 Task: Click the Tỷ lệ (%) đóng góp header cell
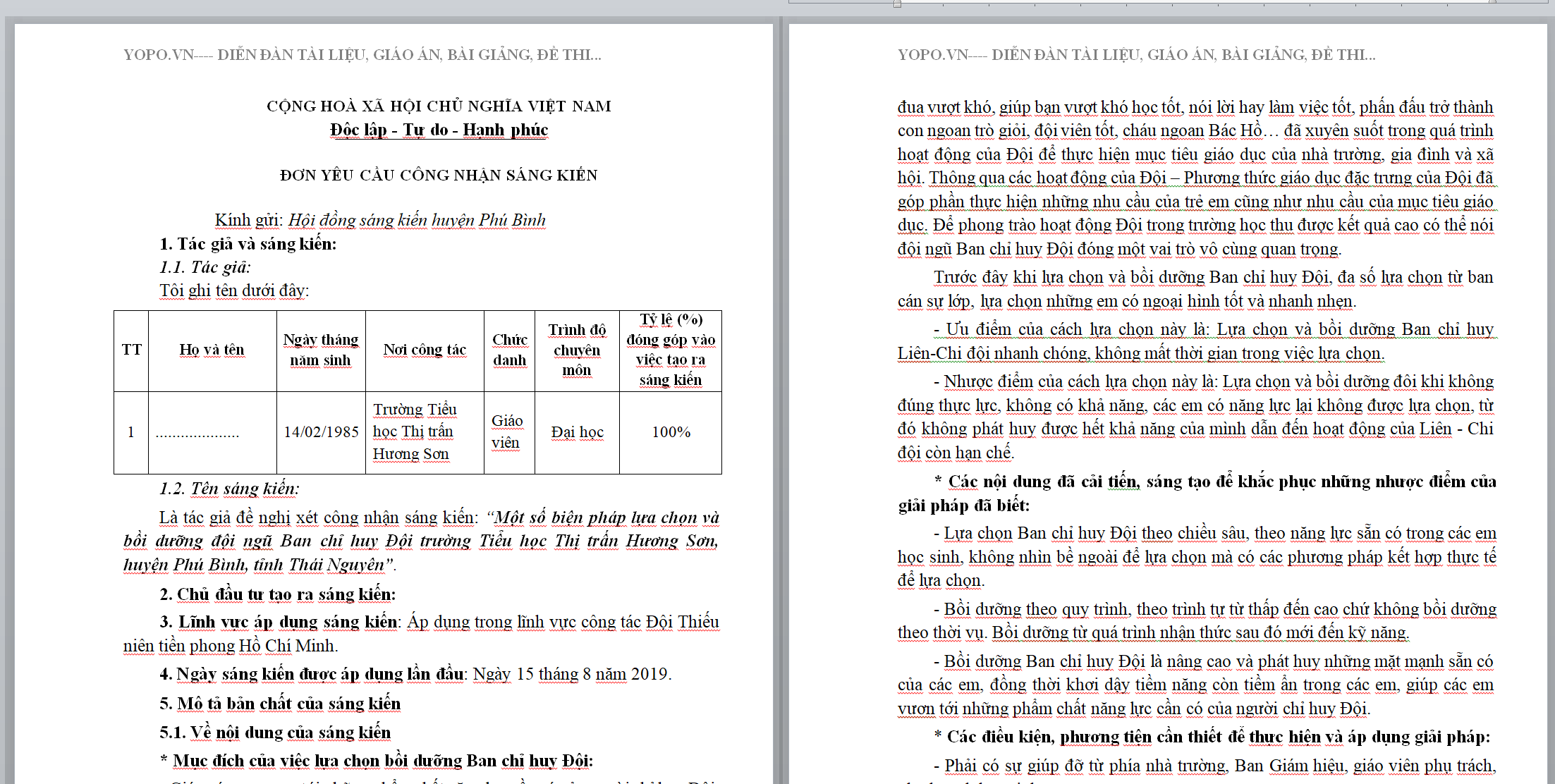[x=671, y=350]
